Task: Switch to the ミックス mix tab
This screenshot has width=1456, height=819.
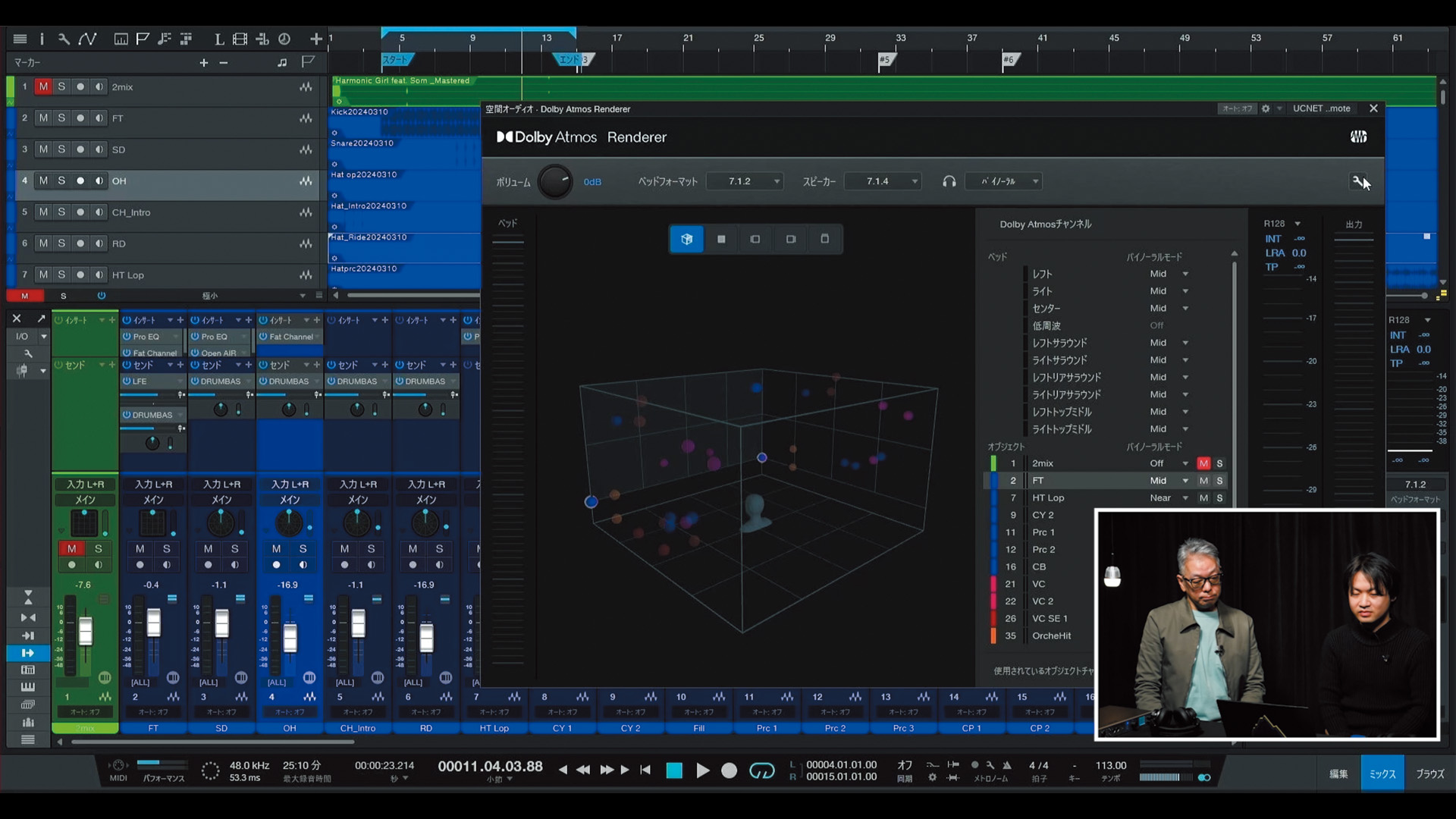Action: coord(1382,773)
